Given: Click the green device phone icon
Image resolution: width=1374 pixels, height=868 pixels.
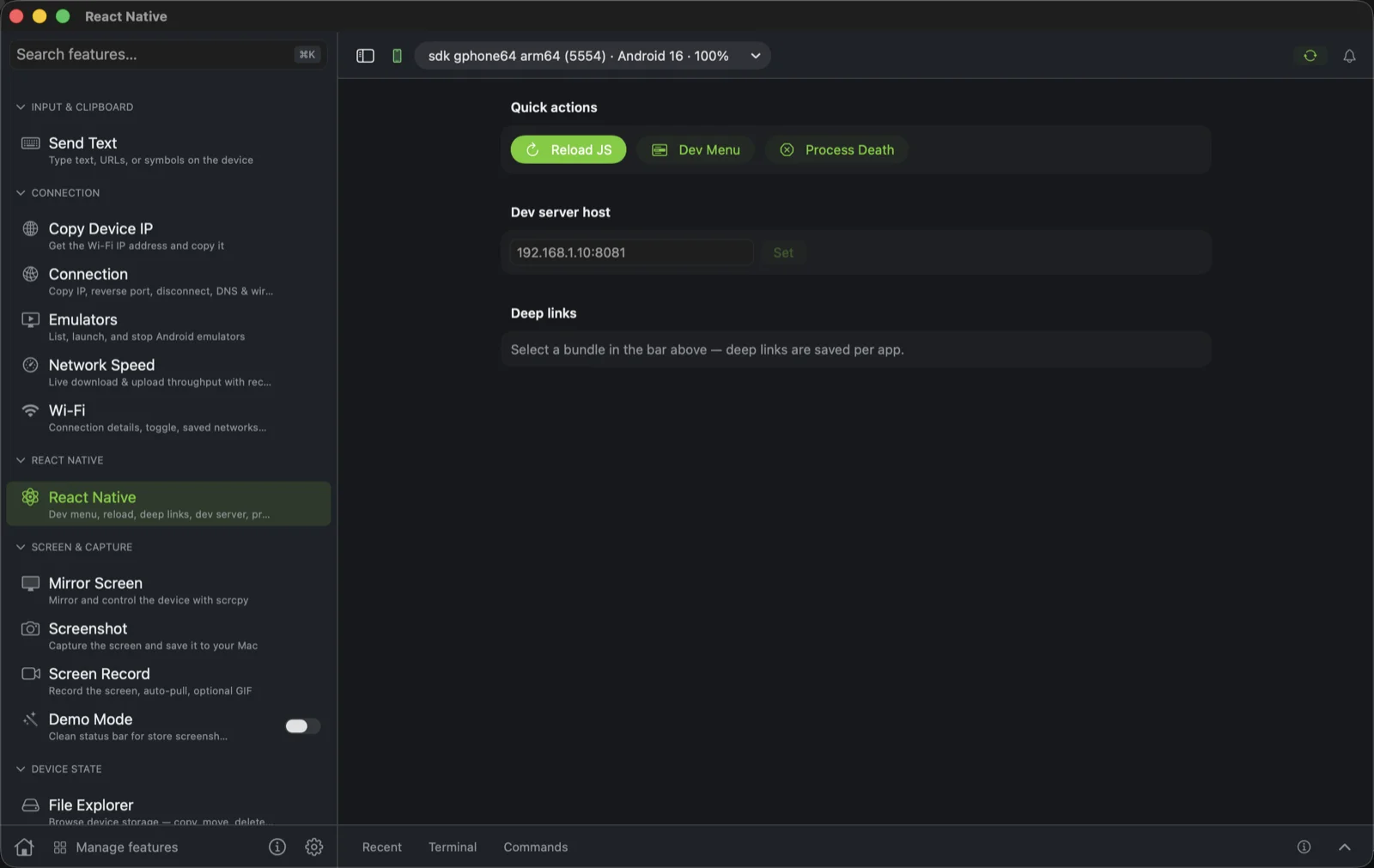Looking at the screenshot, I should pos(397,56).
